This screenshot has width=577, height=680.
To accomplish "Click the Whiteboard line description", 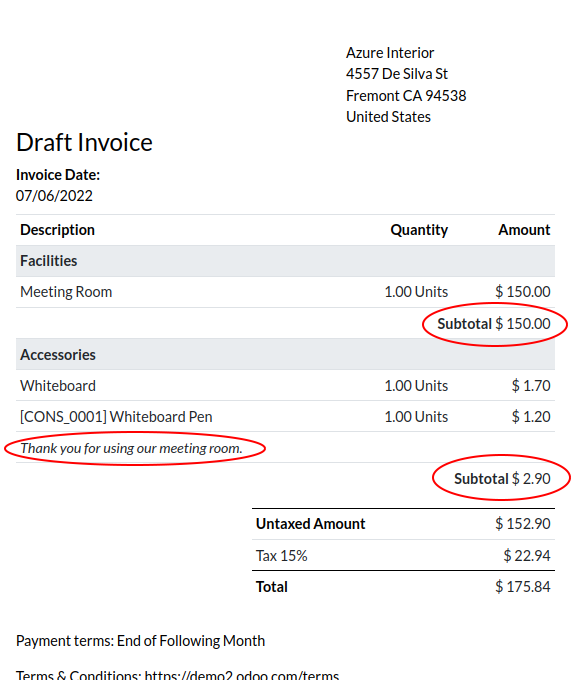I will (58, 386).
